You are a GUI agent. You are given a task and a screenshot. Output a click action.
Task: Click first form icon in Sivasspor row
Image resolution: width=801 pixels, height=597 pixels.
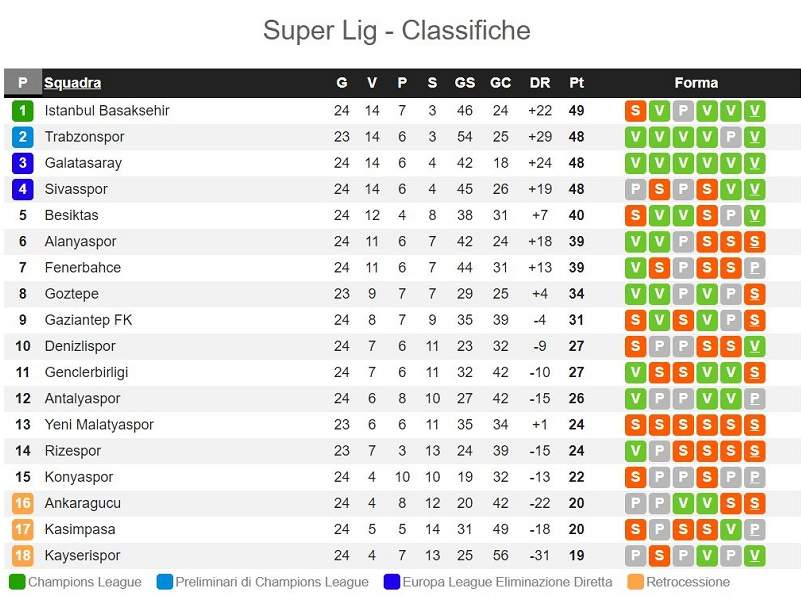635,189
